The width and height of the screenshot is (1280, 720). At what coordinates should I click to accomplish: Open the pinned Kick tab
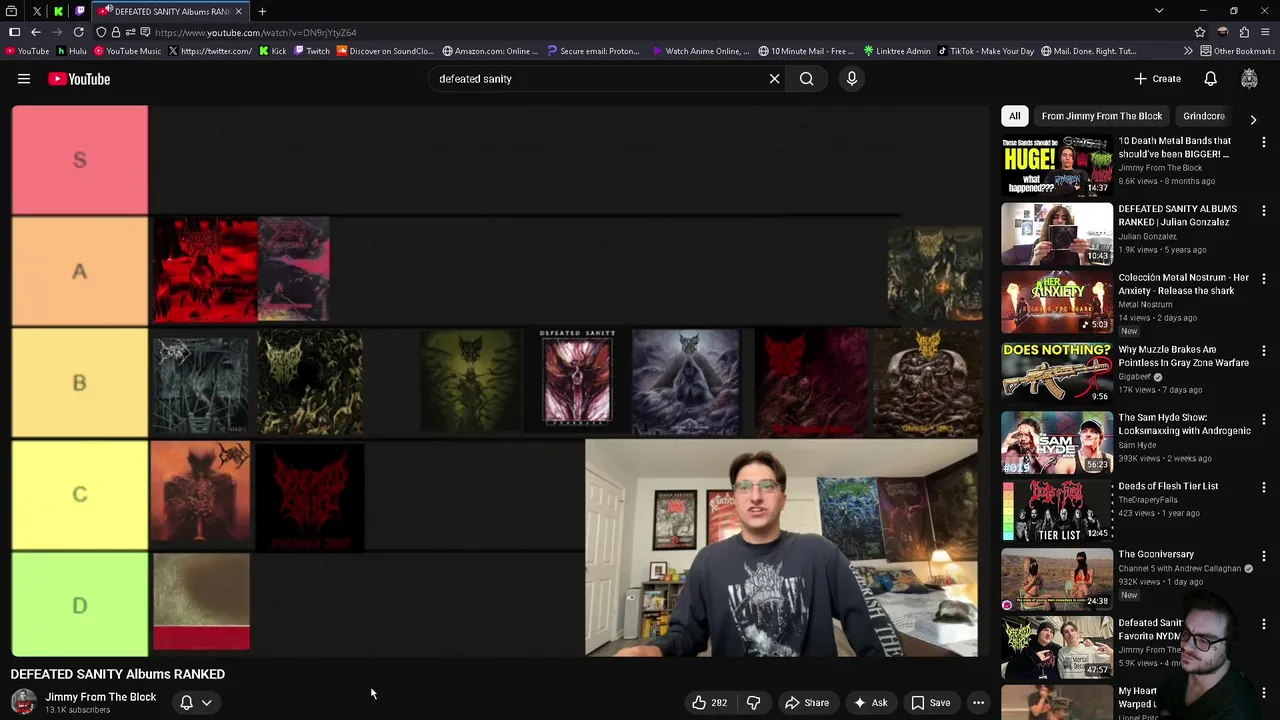tap(58, 11)
